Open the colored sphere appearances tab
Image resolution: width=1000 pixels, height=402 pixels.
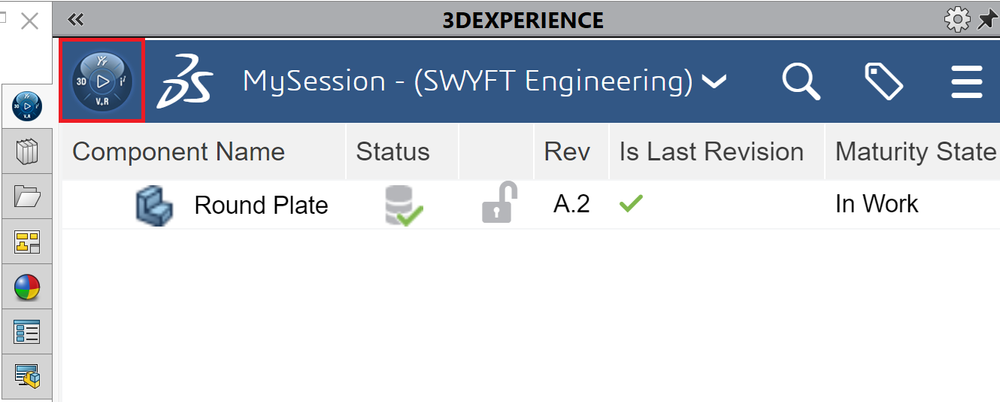tap(27, 288)
